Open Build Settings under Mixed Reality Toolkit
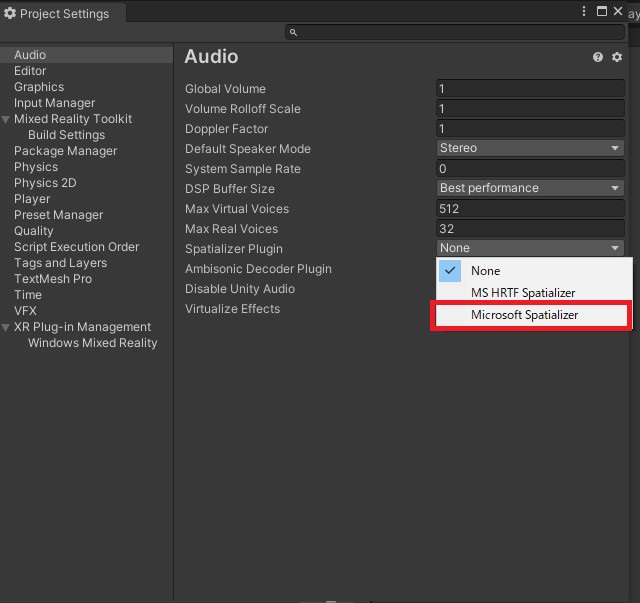The image size is (640, 603). click(x=67, y=135)
